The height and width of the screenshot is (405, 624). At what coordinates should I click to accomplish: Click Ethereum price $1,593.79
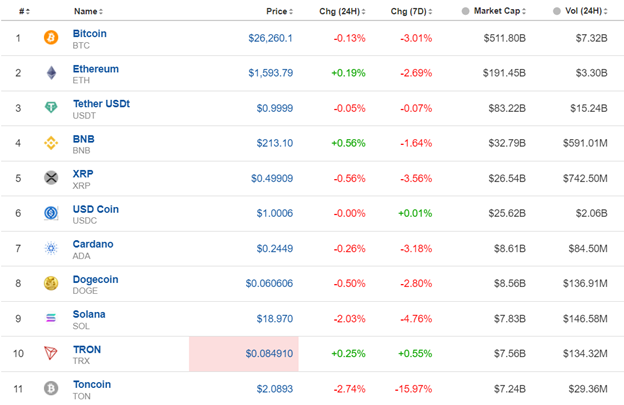271,73
